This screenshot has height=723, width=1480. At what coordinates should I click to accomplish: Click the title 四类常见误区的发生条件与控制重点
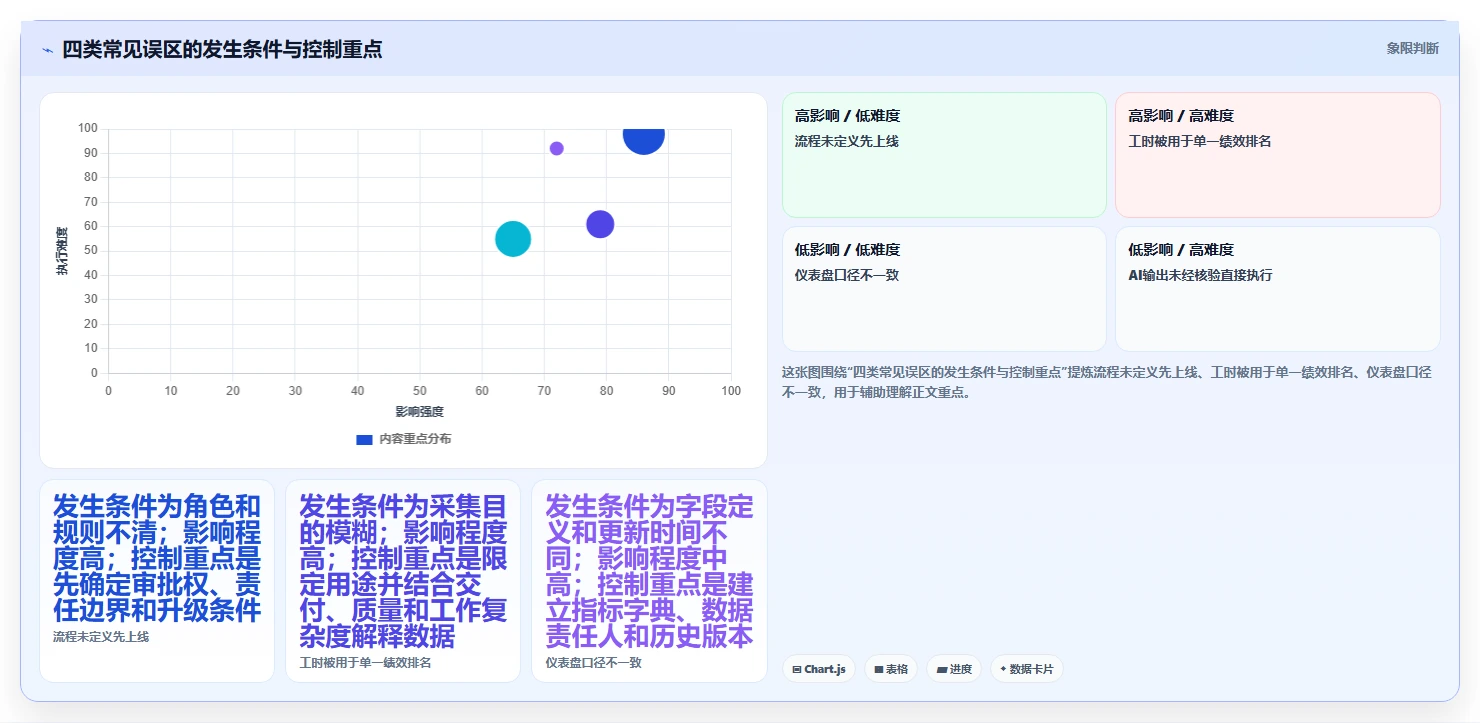(222, 49)
